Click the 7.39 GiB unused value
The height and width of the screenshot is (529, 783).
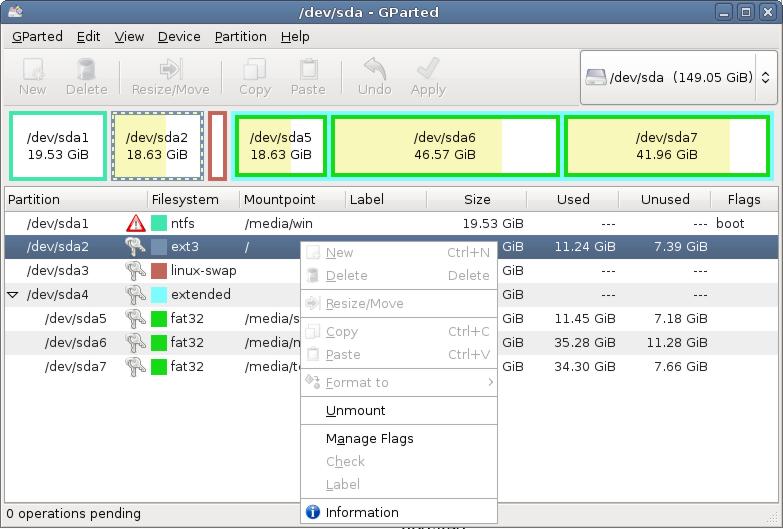(x=681, y=246)
